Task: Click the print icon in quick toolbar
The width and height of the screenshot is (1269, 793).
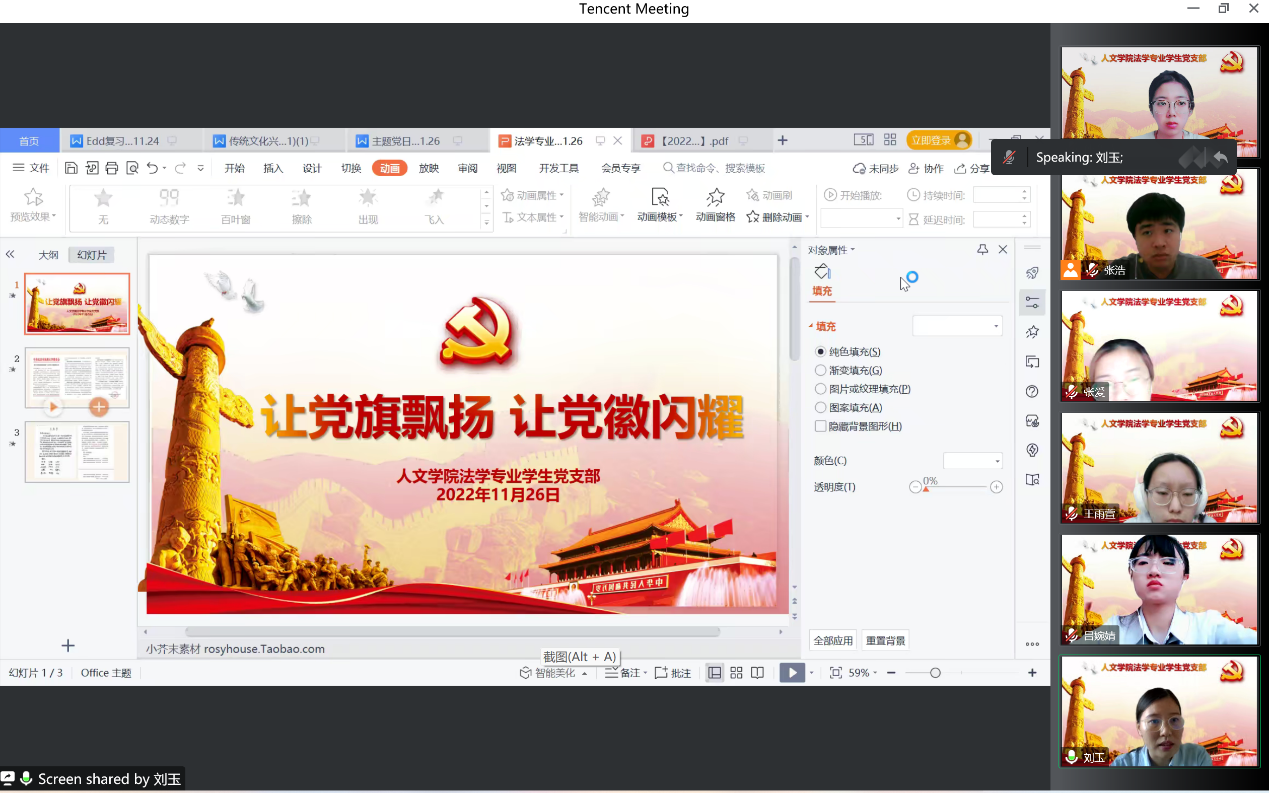Action: 112,168
